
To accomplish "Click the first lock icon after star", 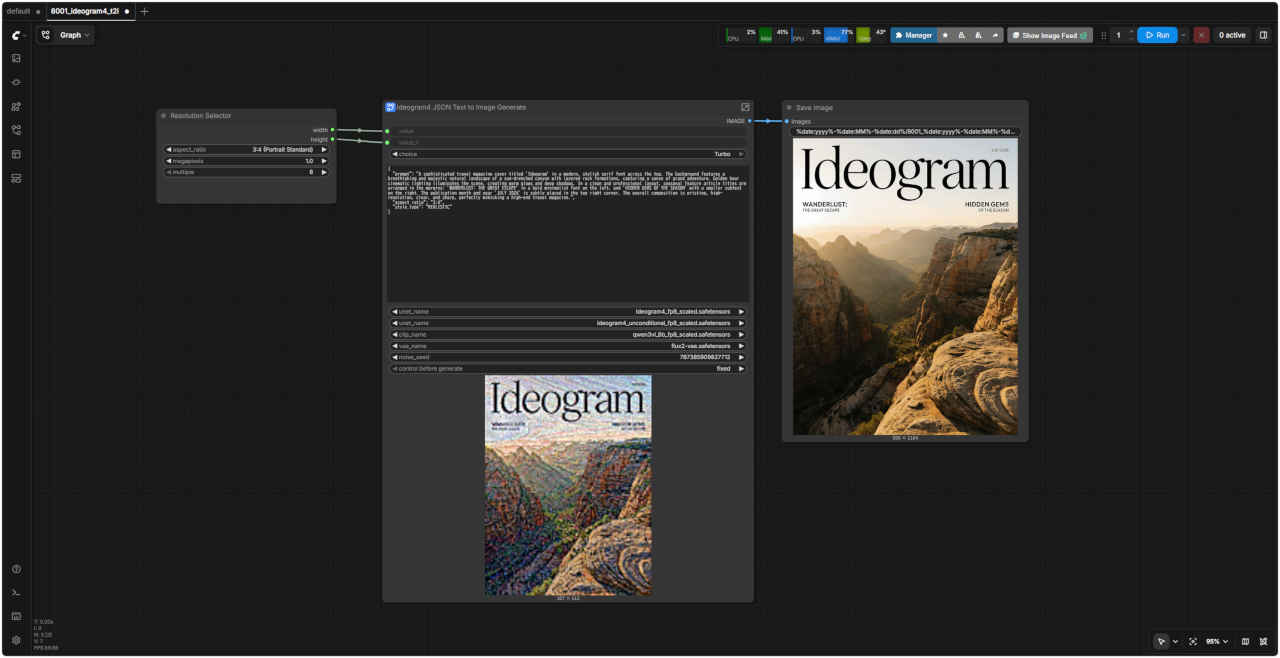I will 962,35.
